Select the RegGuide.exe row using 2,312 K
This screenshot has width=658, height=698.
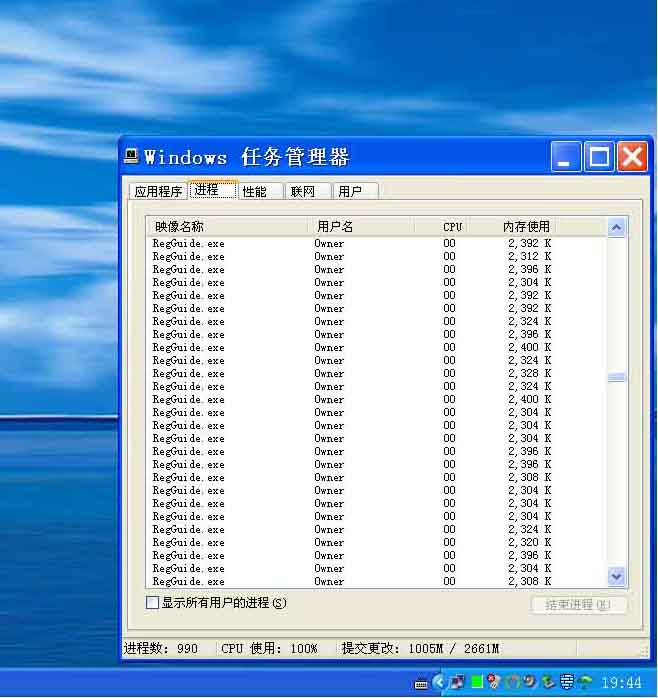pos(376,256)
